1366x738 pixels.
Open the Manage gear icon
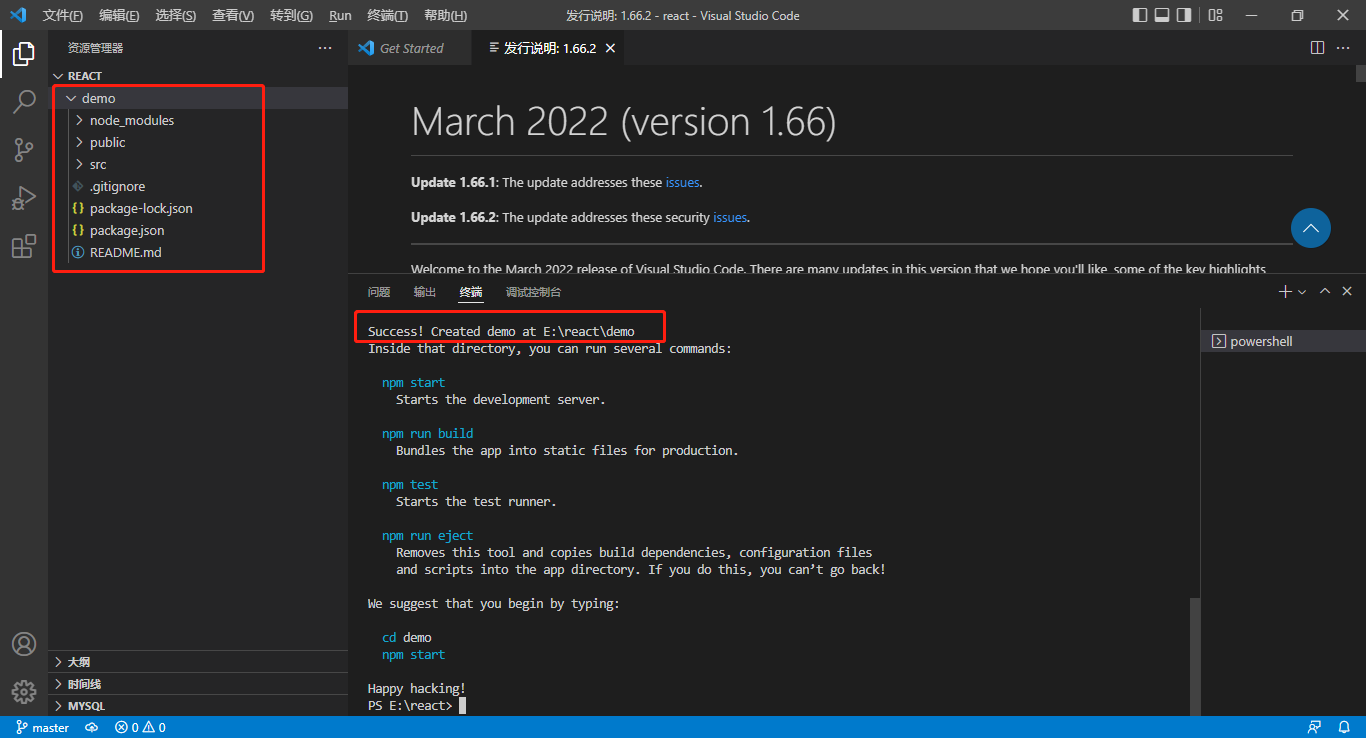coord(24,692)
